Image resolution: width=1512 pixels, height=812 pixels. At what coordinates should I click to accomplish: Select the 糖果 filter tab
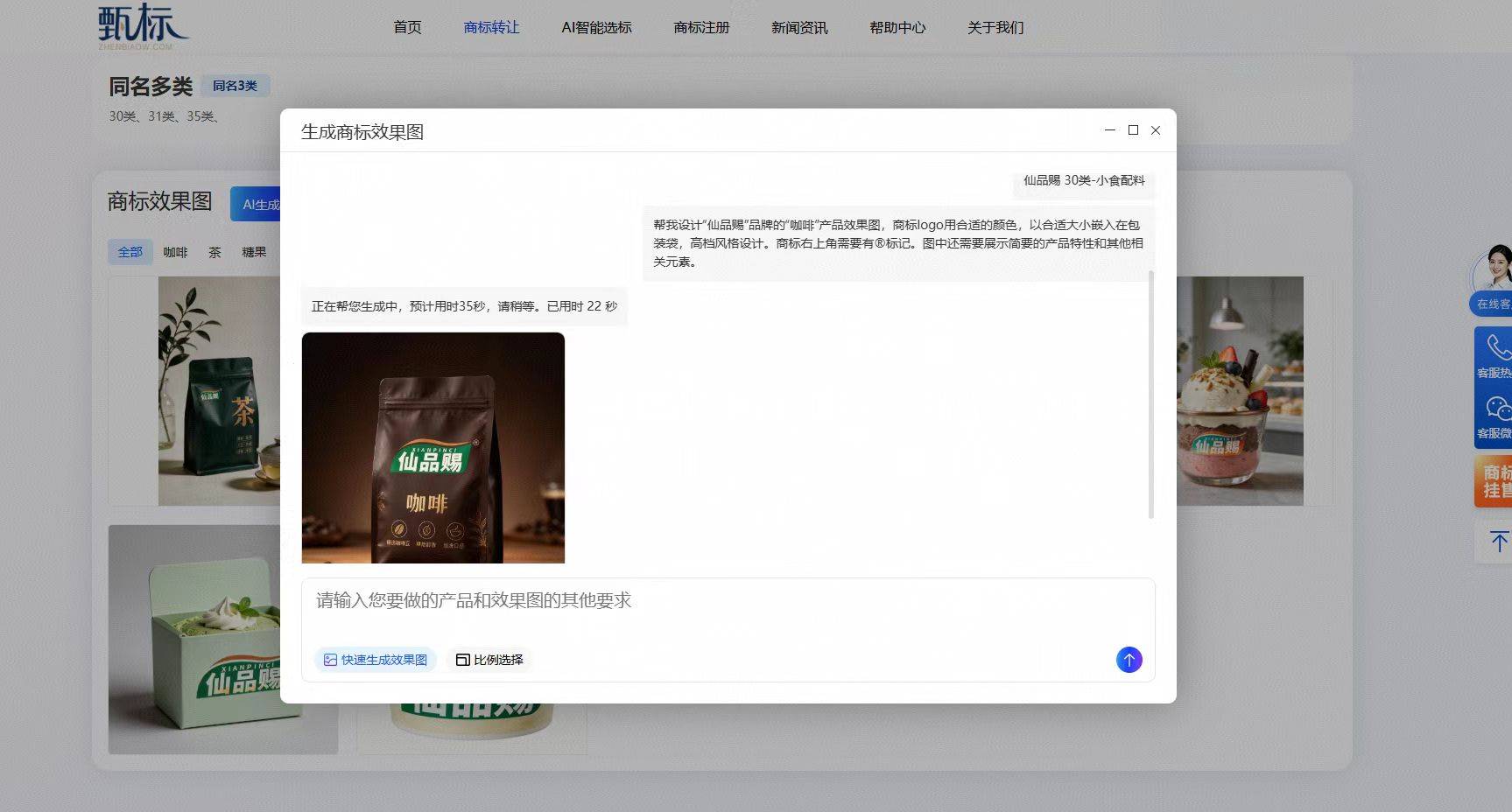click(254, 252)
